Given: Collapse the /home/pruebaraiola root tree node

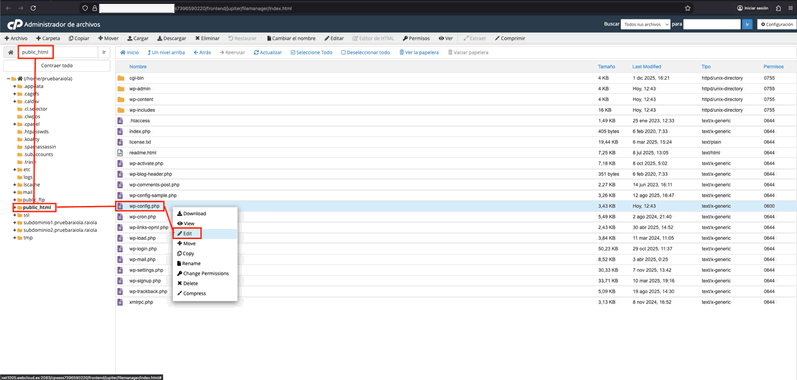Looking at the screenshot, I should (9, 79).
